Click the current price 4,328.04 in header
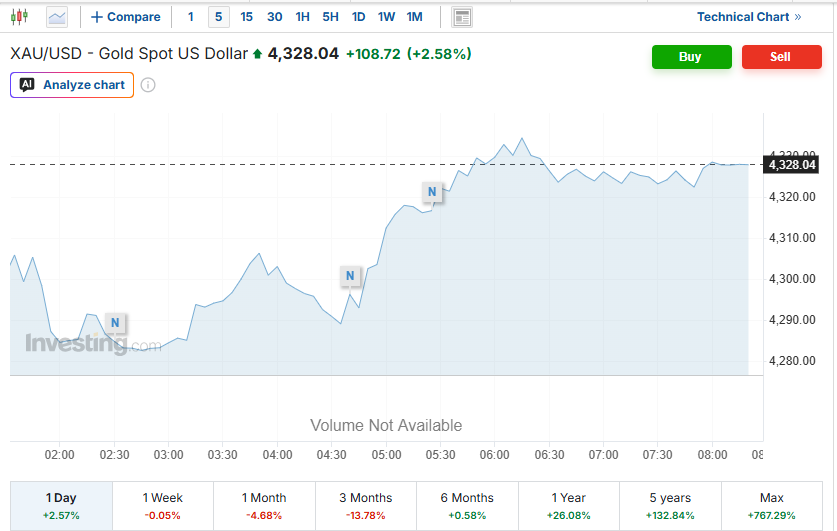 303,54
